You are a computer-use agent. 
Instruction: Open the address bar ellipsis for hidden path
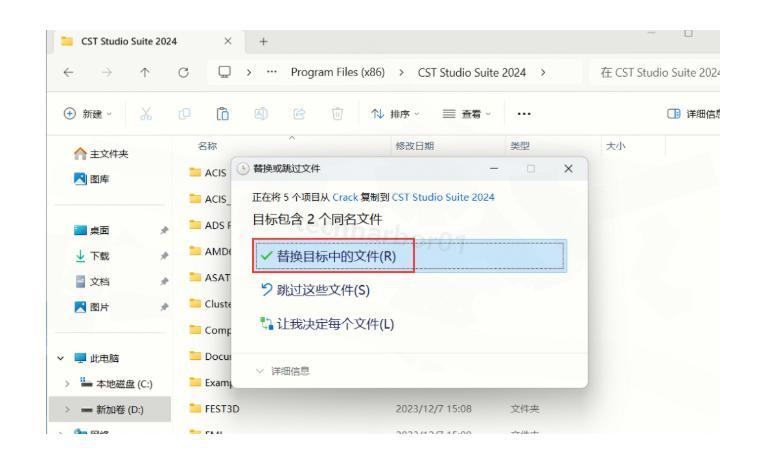(272, 72)
